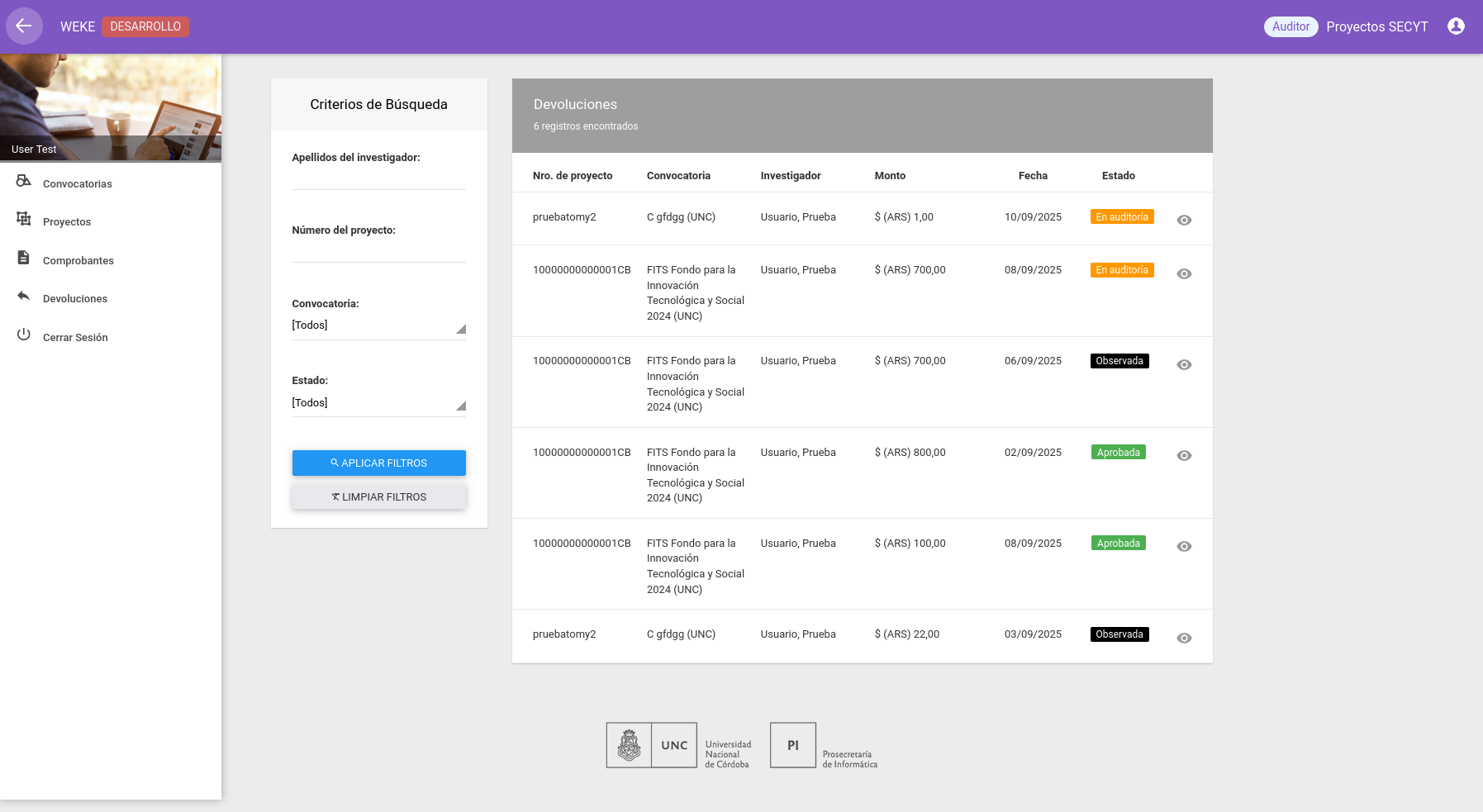
Task: Click the Devoluciones reply arrow icon
Action: point(24,296)
